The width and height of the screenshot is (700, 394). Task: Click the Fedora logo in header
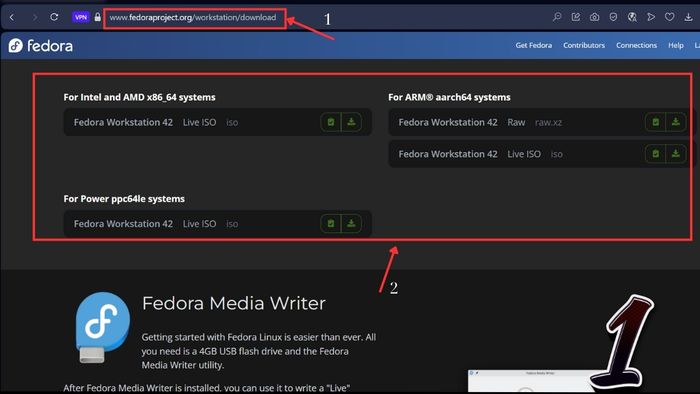pos(41,46)
